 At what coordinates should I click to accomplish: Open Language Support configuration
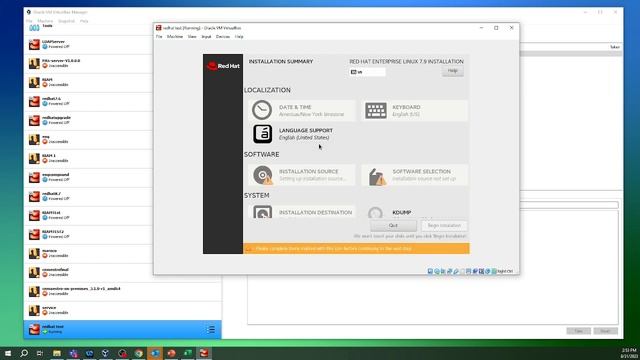coord(302,134)
